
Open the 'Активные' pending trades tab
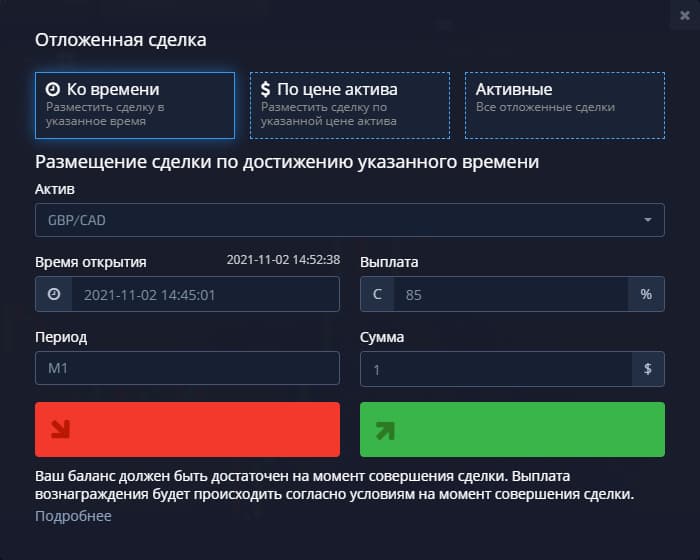coord(564,105)
